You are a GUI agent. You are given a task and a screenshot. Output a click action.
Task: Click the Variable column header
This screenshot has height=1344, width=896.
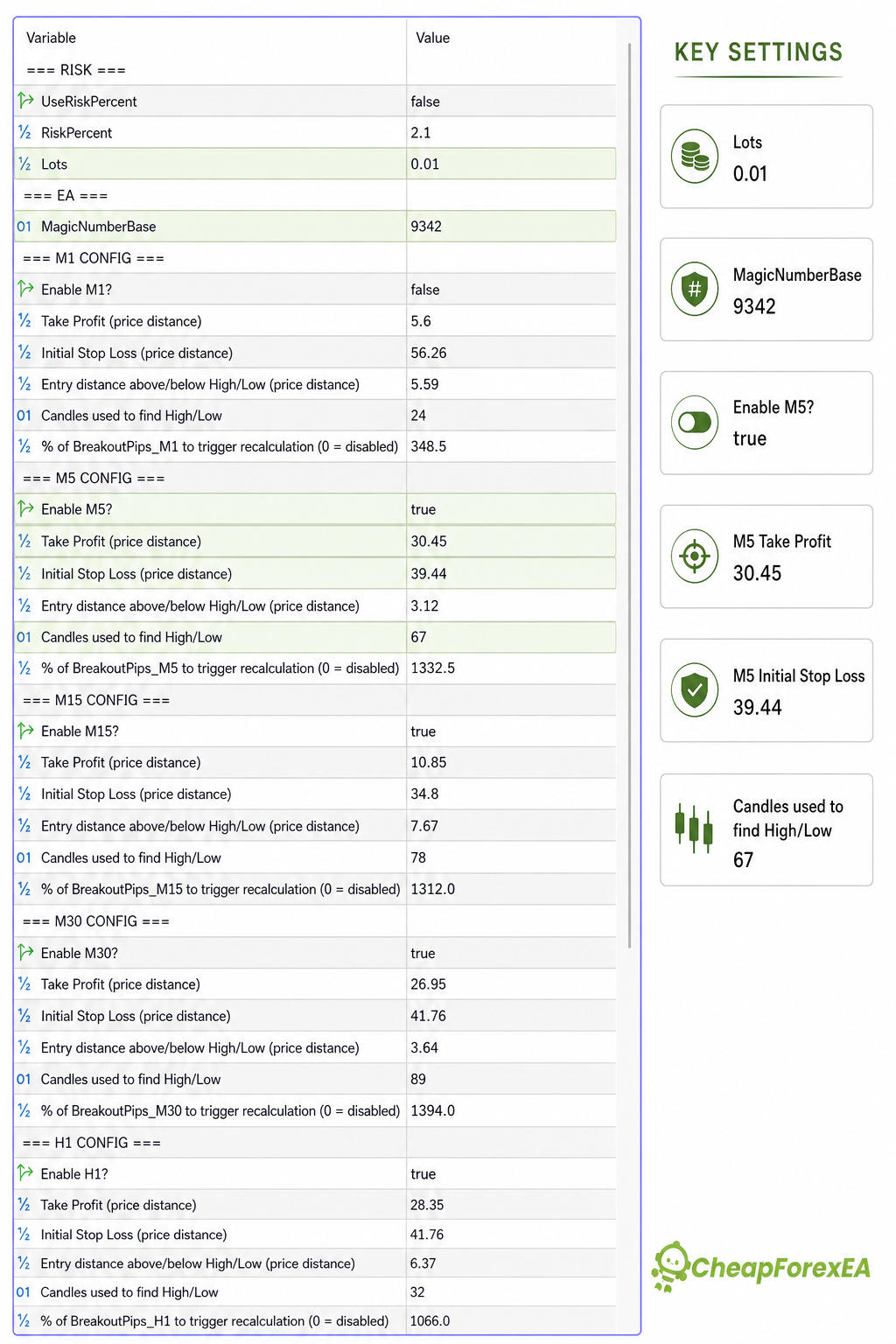[51, 38]
